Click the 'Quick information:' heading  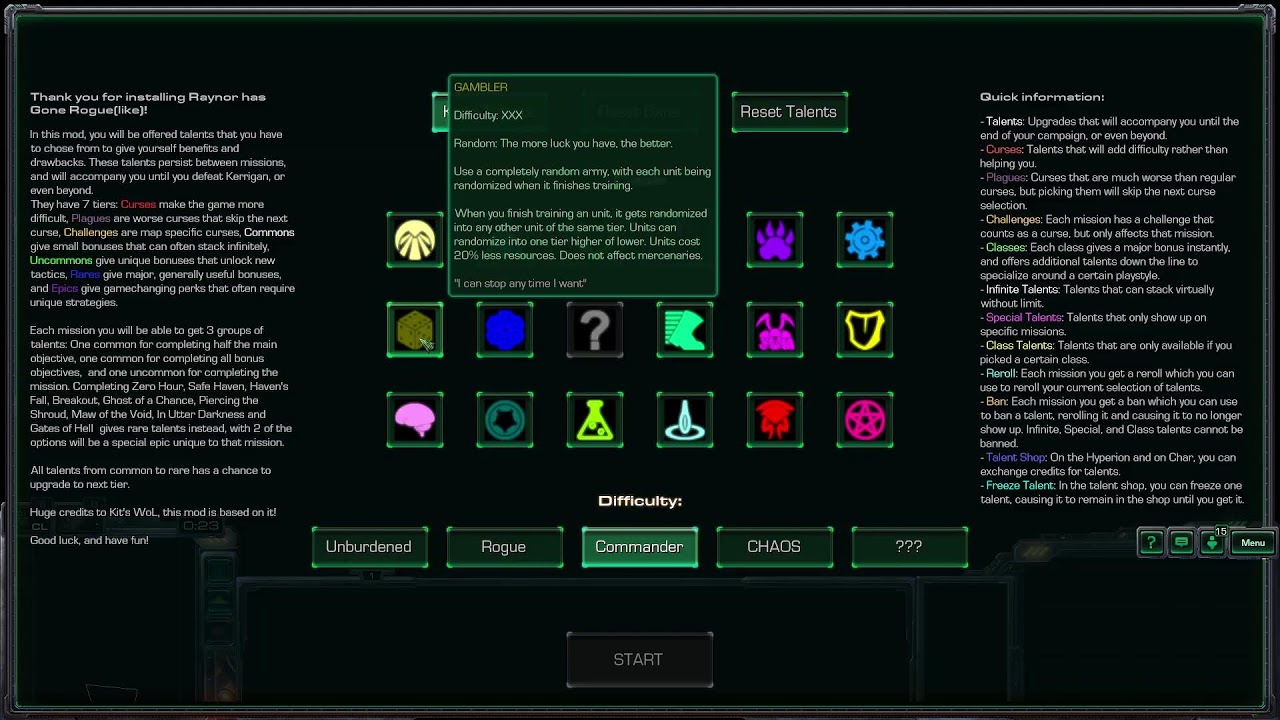click(1042, 97)
